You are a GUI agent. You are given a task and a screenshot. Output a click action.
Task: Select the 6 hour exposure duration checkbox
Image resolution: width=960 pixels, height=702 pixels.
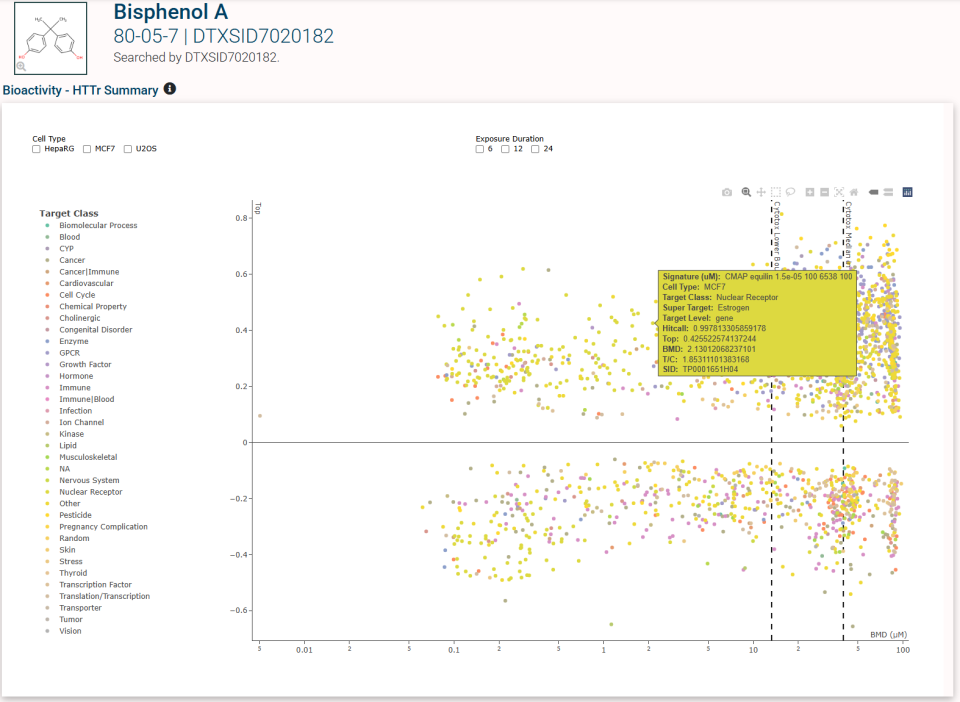(480, 149)
